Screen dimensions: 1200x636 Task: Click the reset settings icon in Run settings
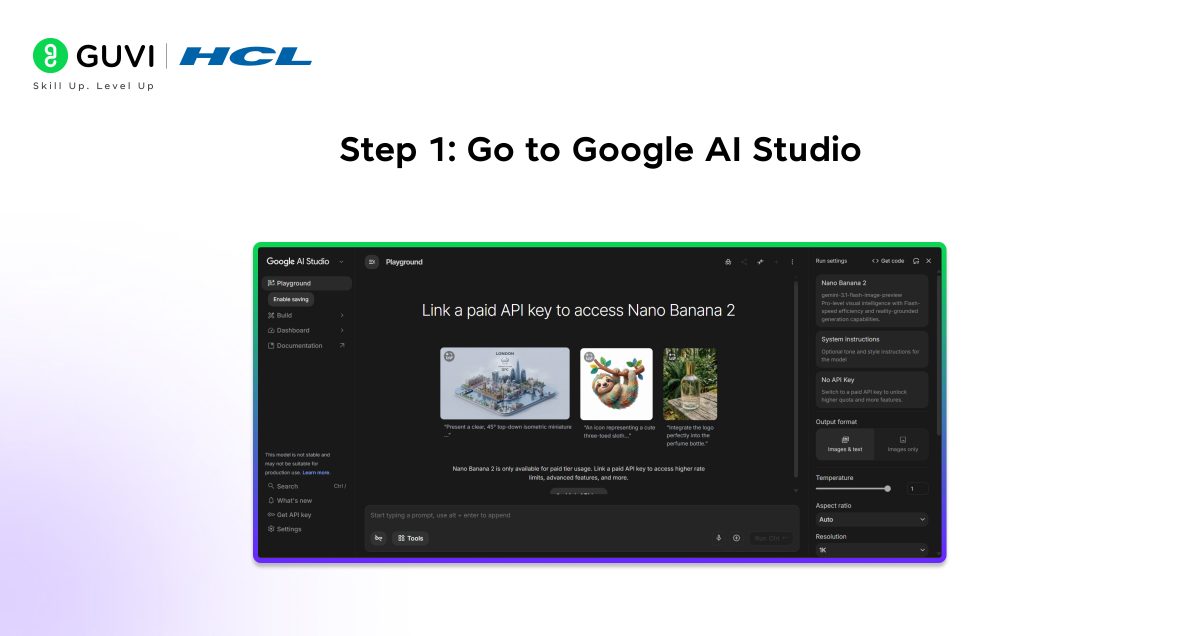[916, 261]
